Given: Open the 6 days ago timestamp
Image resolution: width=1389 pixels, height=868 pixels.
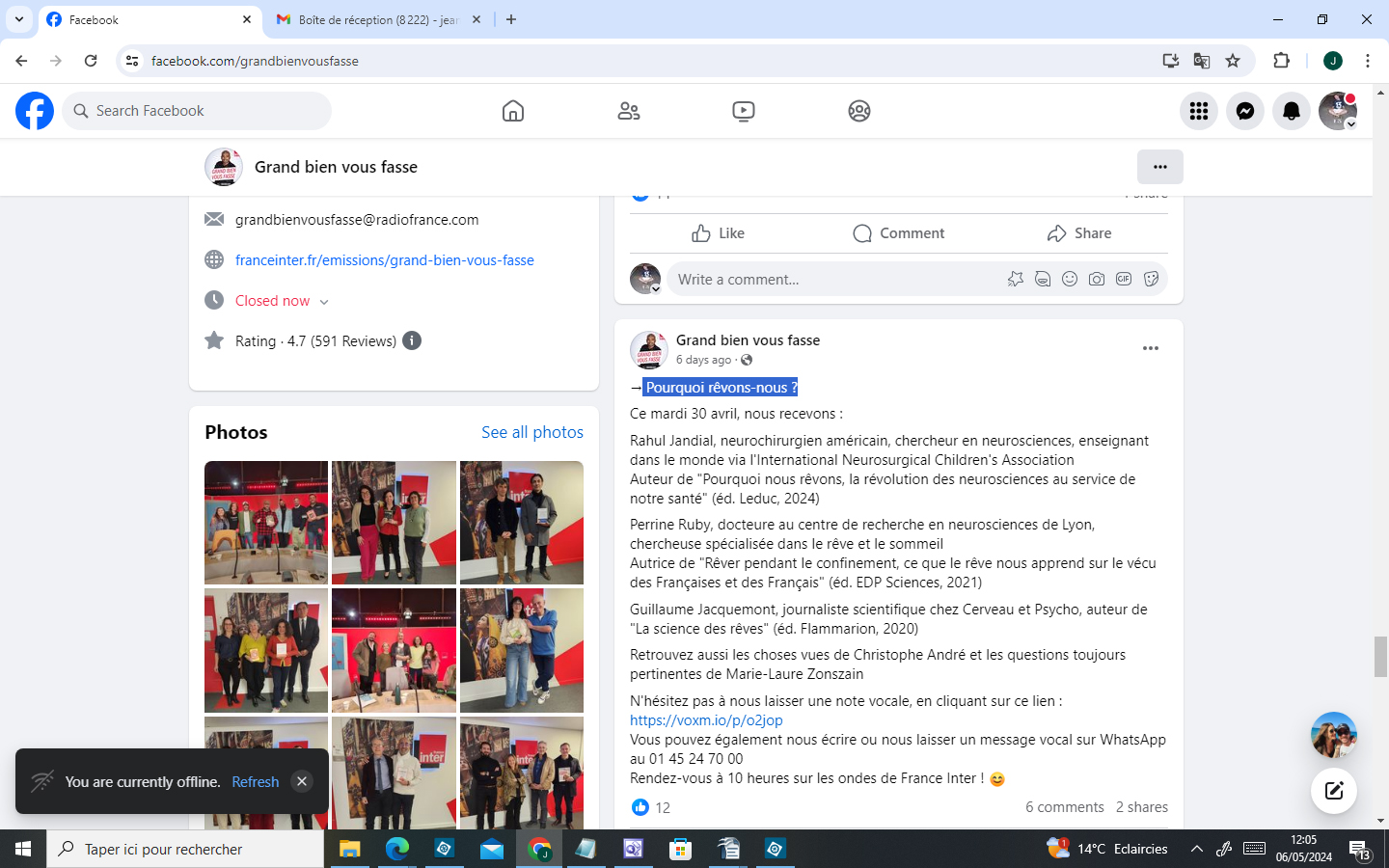Looking at the screenshot, I should pyautogui.click(x=704, y=360).
